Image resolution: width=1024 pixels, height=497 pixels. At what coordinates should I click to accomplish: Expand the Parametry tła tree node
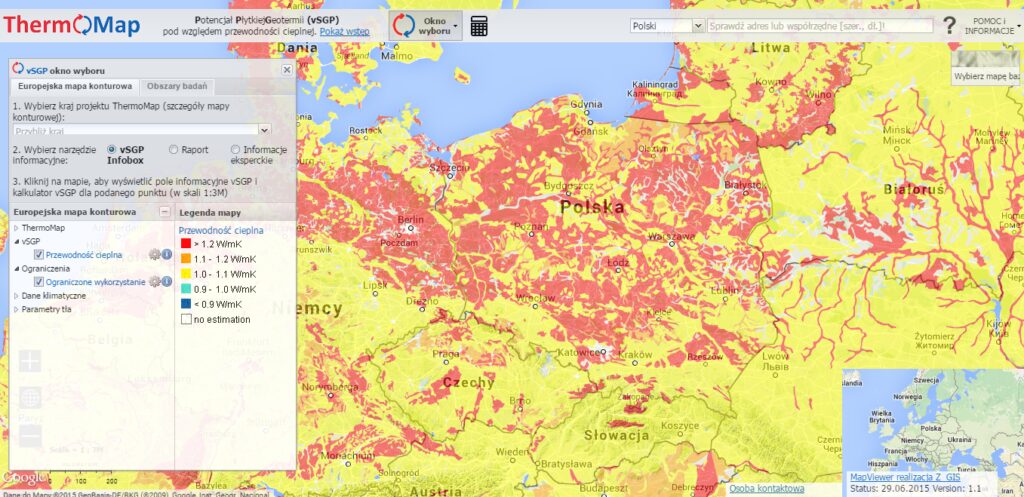[16, 310]
